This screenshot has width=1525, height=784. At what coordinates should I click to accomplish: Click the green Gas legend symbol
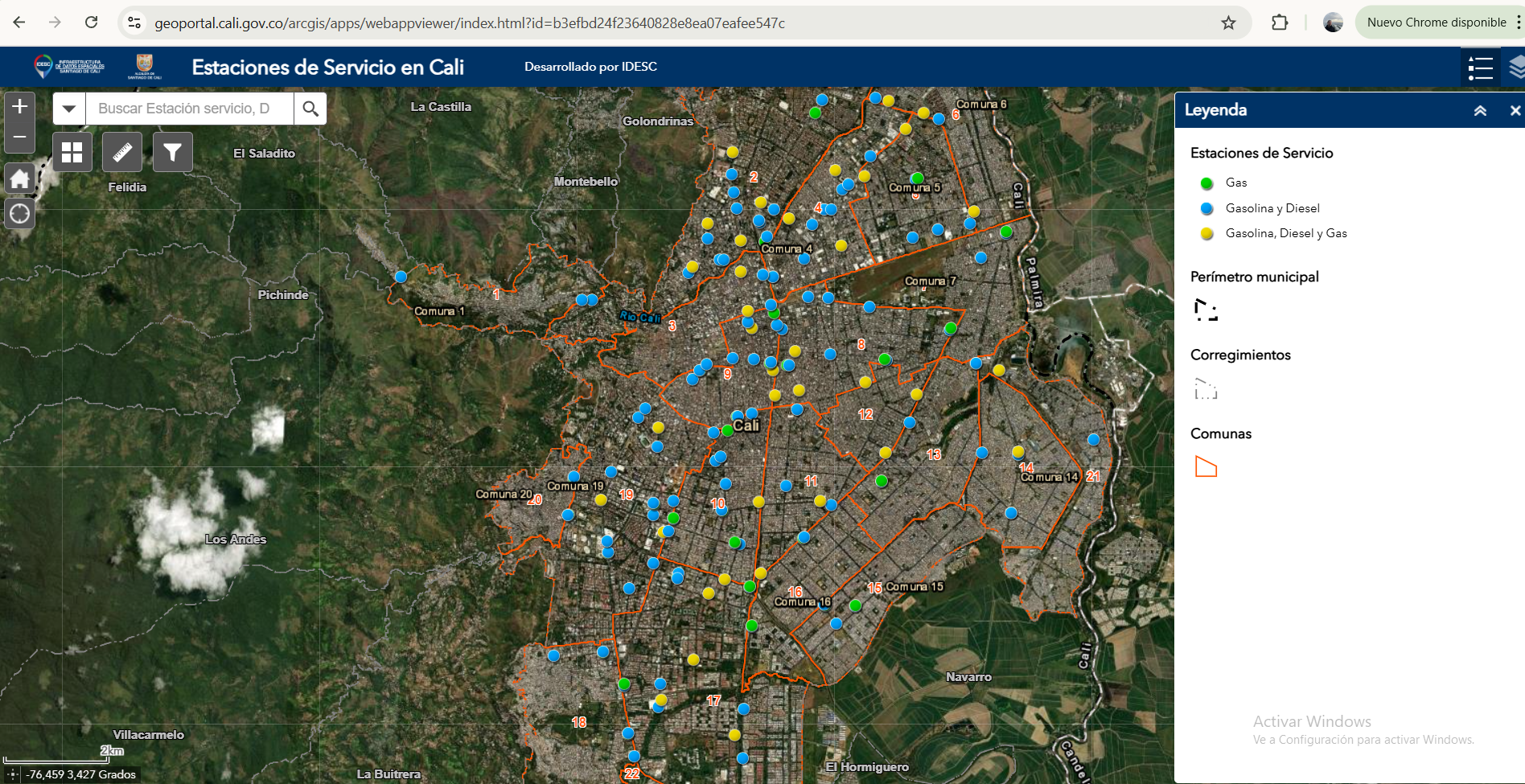[x=1206, y=183]
